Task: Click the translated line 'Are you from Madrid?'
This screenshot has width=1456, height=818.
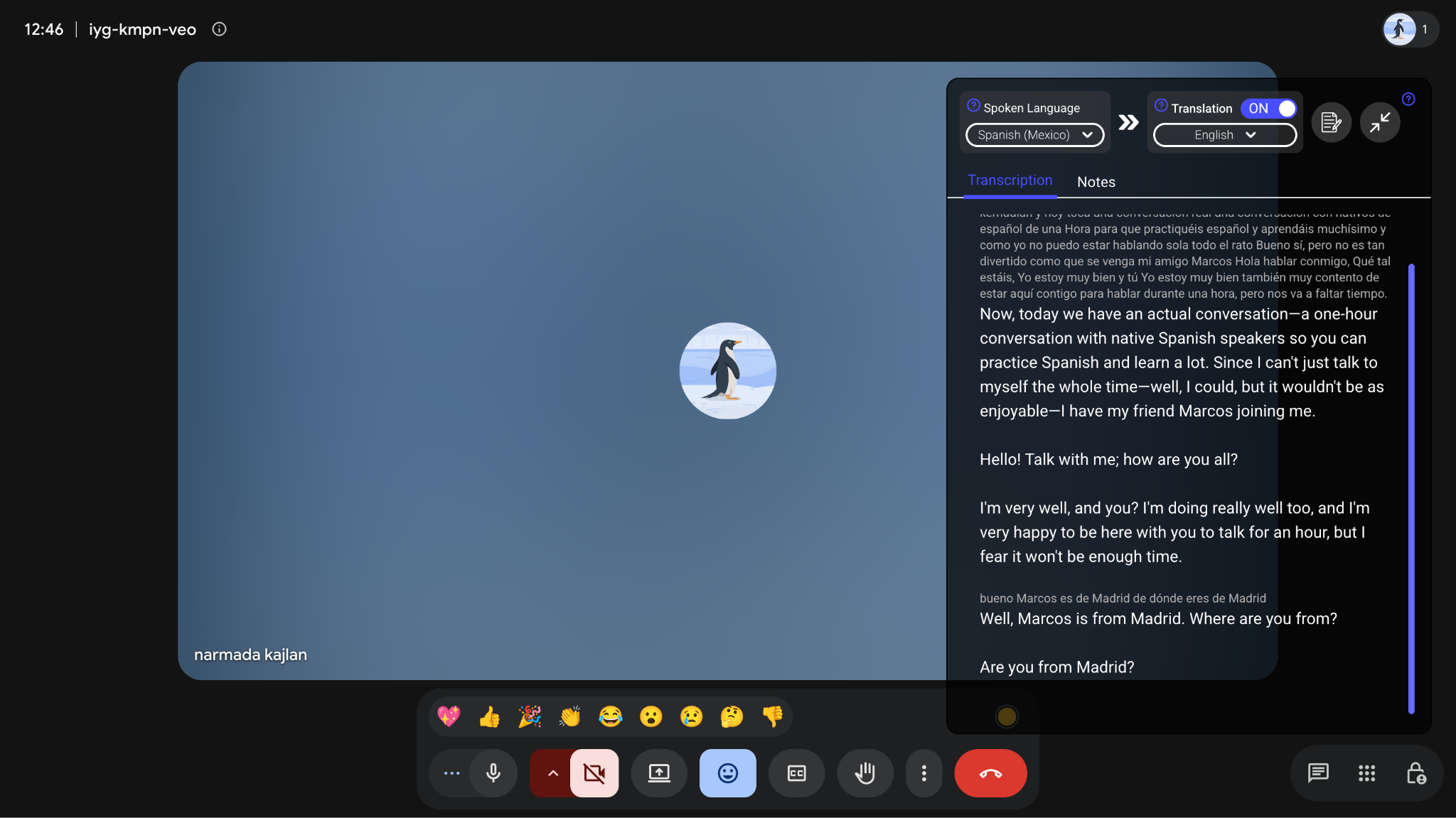Action: point(1056,667)
